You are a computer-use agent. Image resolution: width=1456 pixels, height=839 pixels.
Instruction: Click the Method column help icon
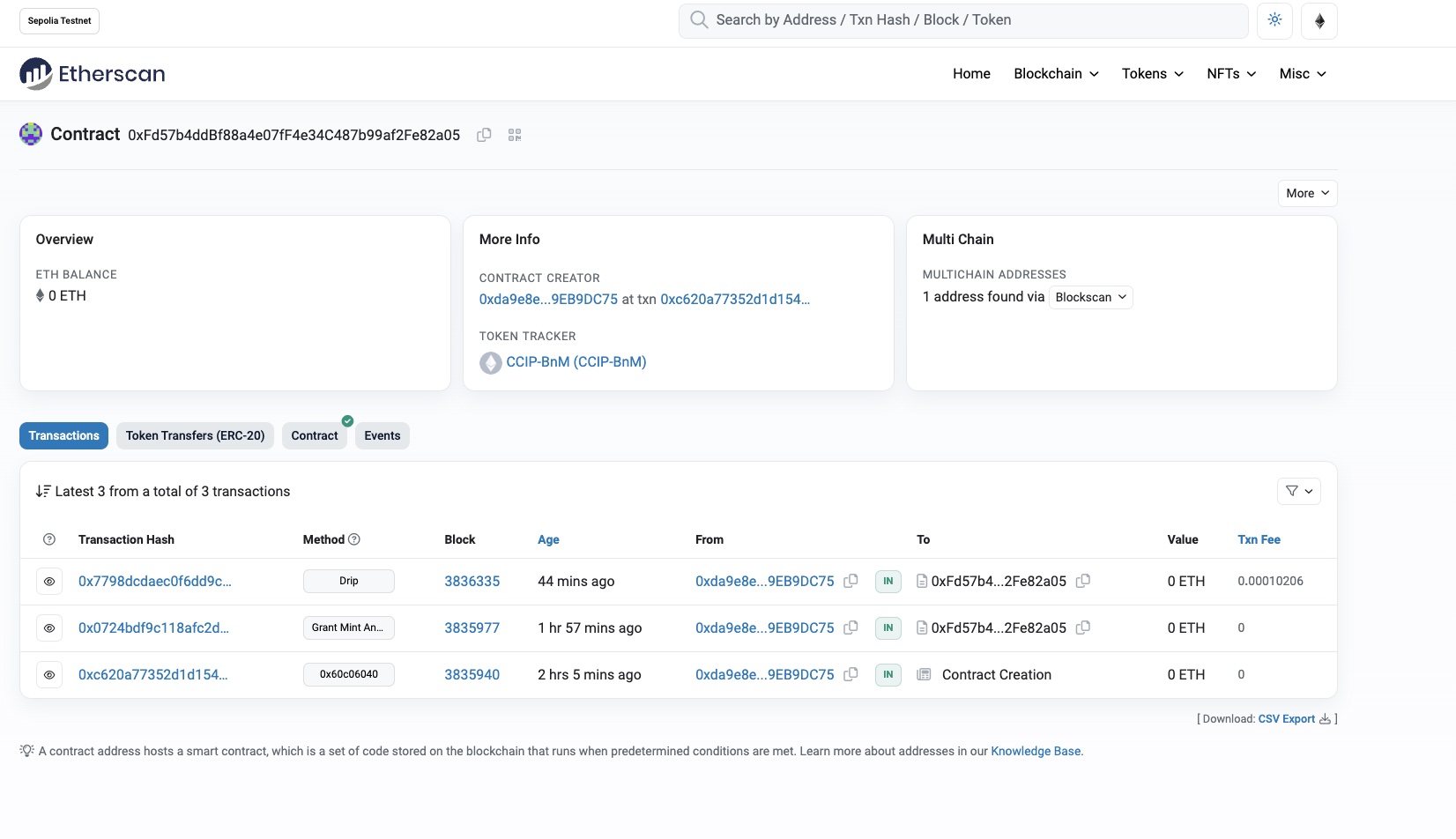(x=354, y=538)
